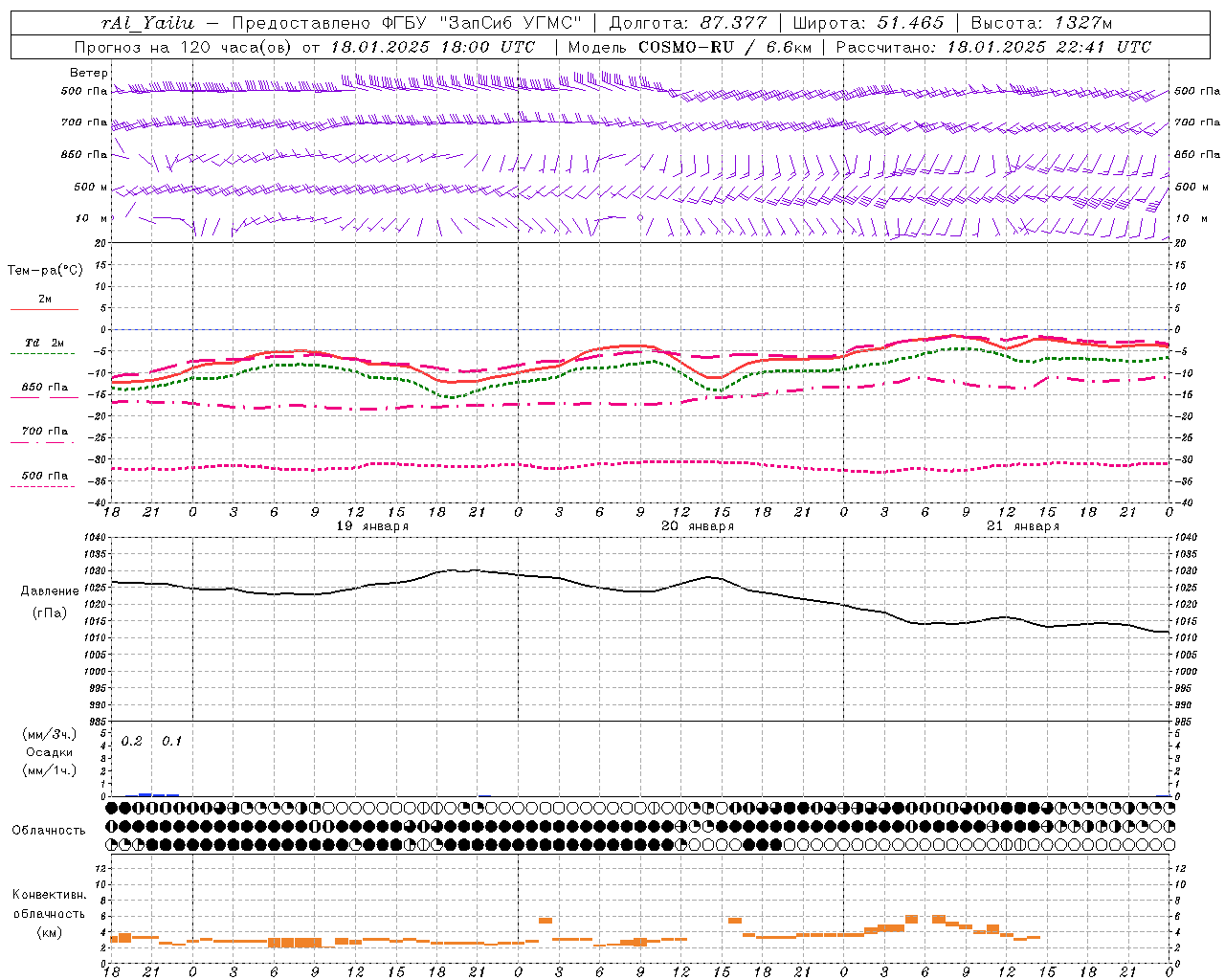Click the 'Широта: 51.465' field
Screen dimensions: 1225x980
coord(869,23)
